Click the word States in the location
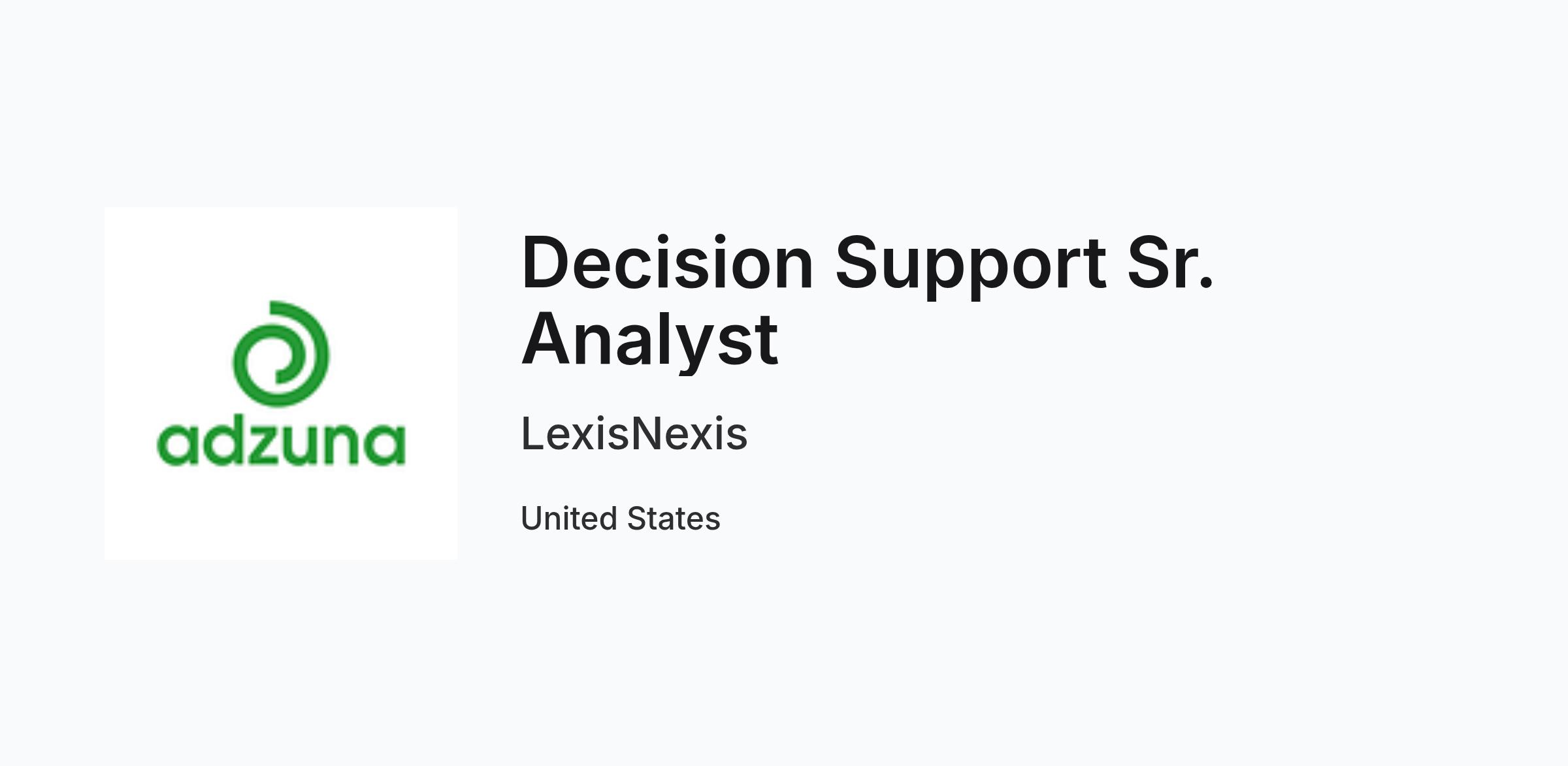This screenshot has width=1568, height=766. click(x=674, y=519)
